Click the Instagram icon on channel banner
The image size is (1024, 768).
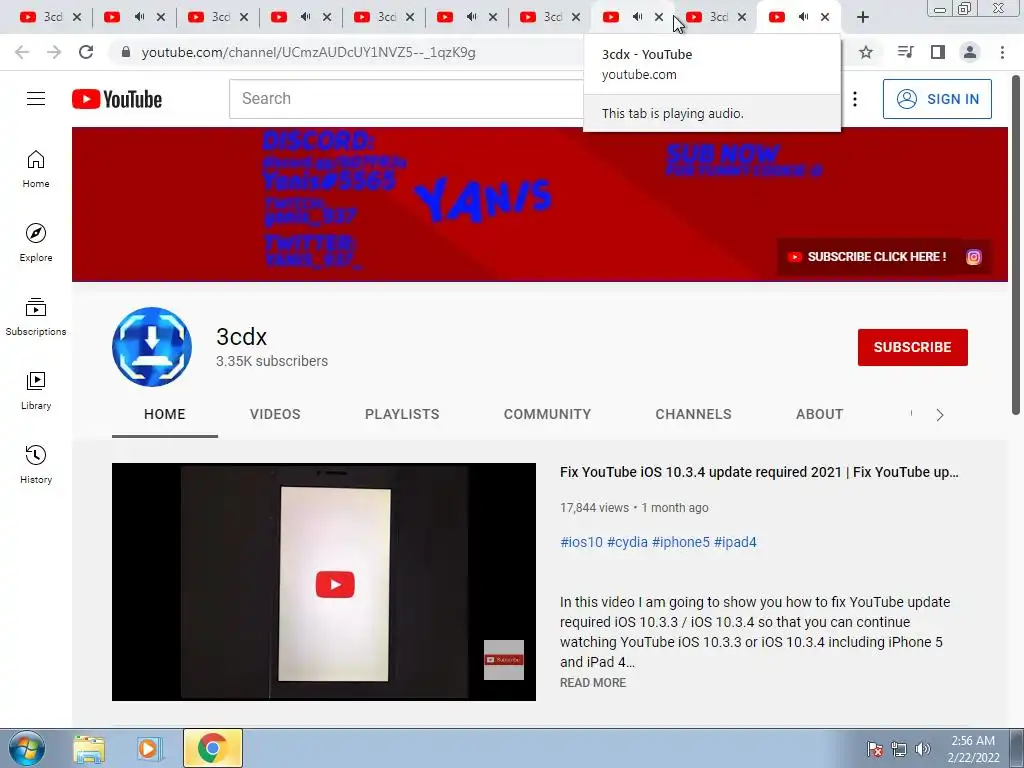coord(973,257)
